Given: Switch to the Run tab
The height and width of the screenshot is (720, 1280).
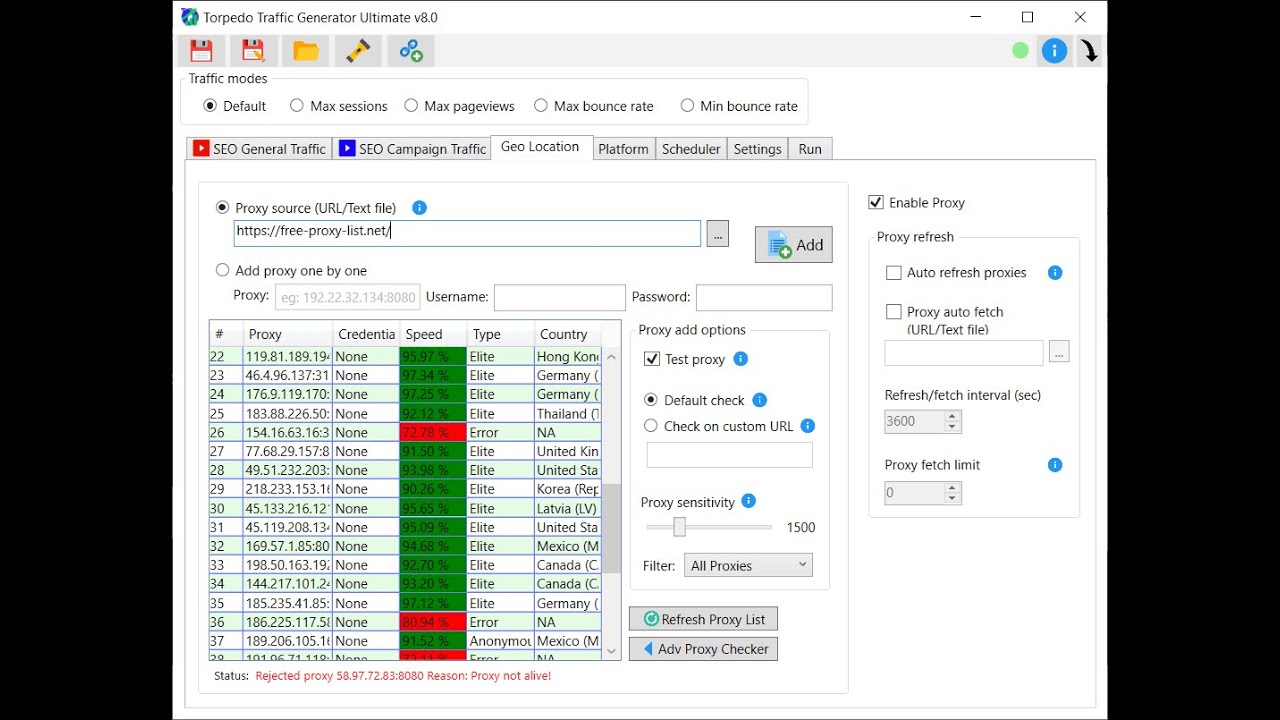Looking at the screenshot, I should pos(810,149).
